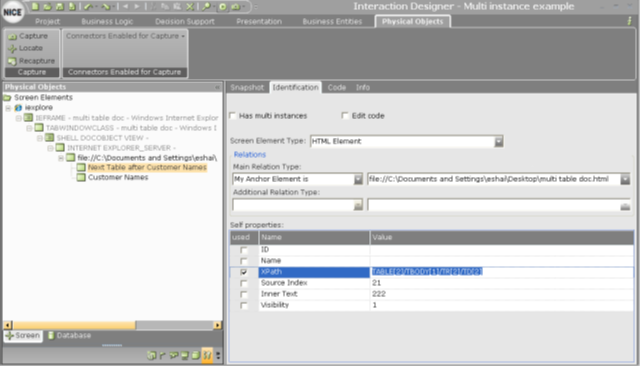This screenshot has height=366, width=640.
Task: Click the New document toolbar icon
Action: 35,6
